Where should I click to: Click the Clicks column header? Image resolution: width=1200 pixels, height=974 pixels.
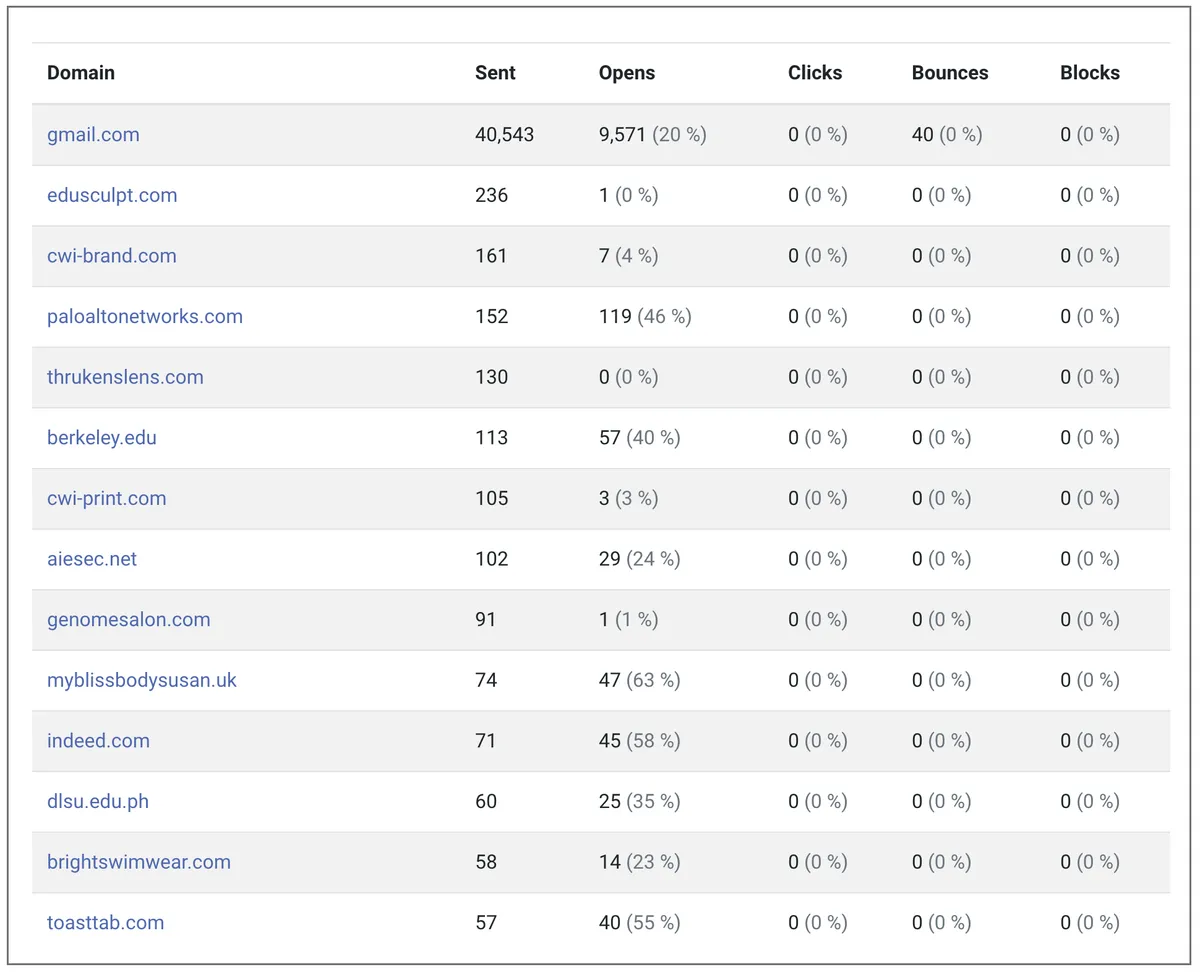pos(815,73)
